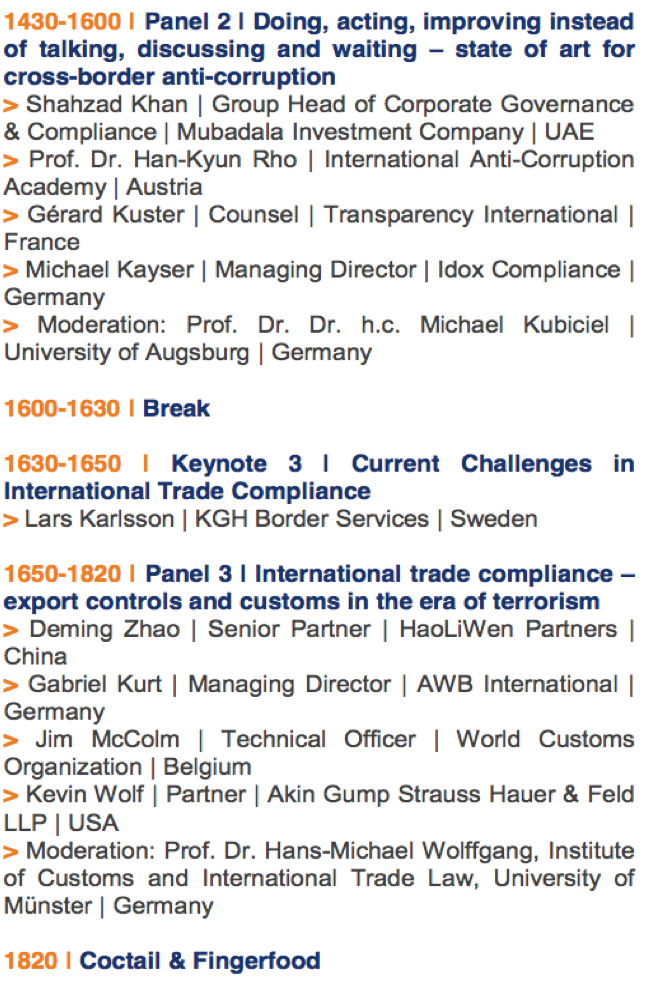Image resolution: width=646 pixels, height=982 pixels.
Task: Click the orange arrow before Moderation Michael Kubiciel
Action: (x=11, y=326)
